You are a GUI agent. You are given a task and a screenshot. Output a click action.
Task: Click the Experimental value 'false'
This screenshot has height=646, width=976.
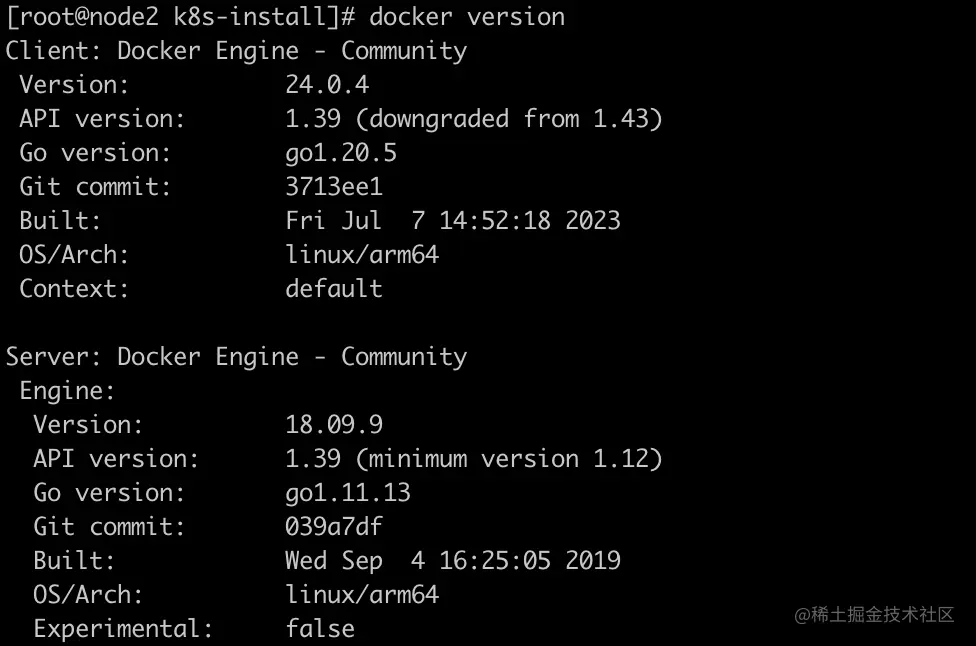pyautogui.click(x=320, y=629)
